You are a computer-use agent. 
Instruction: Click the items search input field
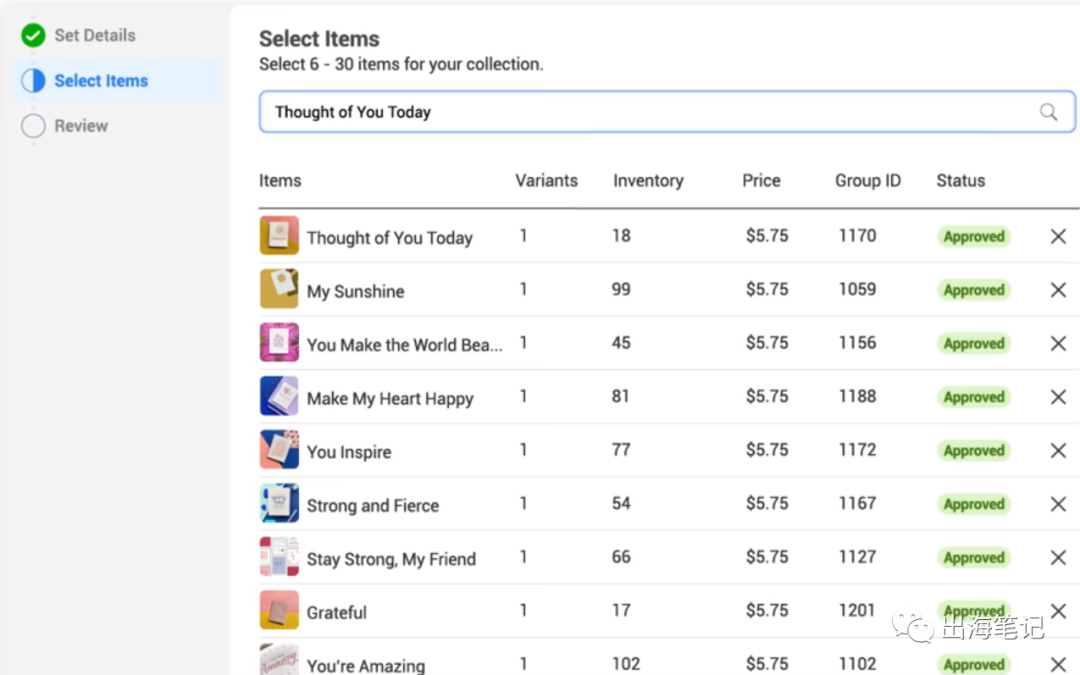click(640, 112)
